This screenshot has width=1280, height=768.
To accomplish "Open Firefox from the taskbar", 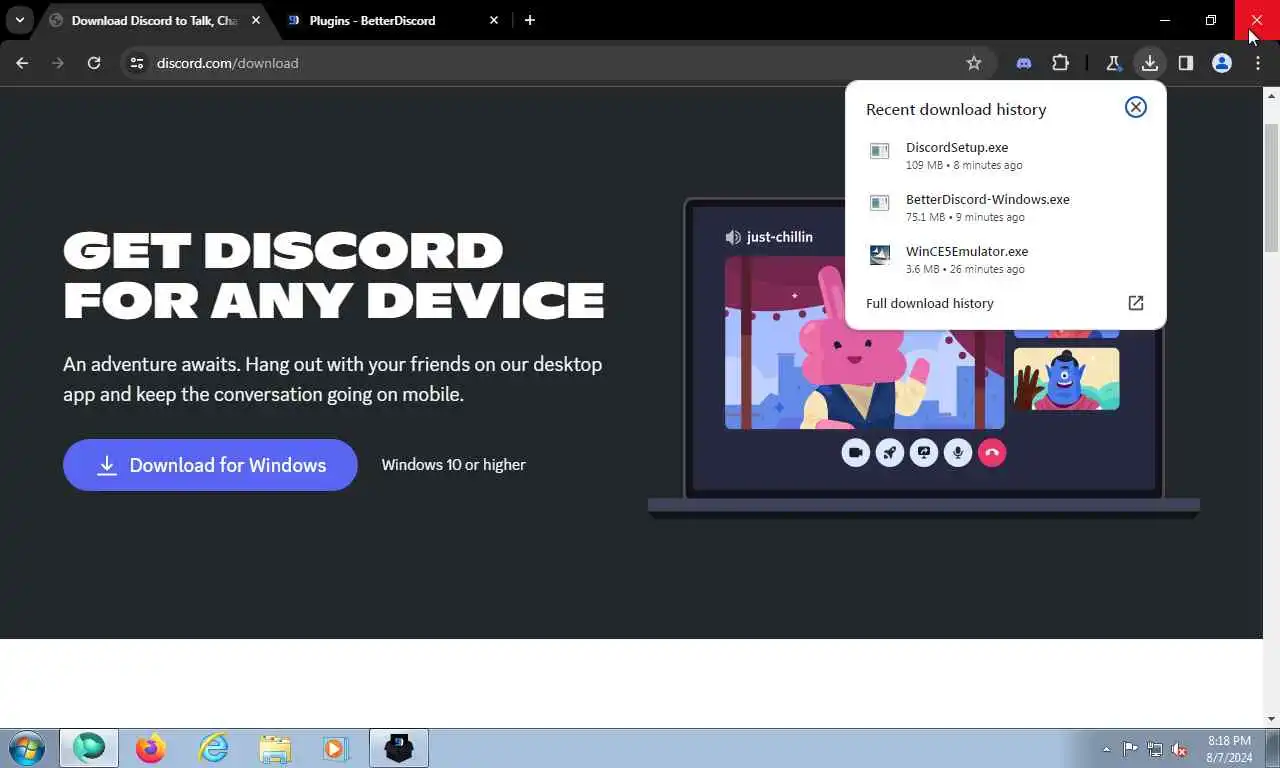I will tap(151, 748).
